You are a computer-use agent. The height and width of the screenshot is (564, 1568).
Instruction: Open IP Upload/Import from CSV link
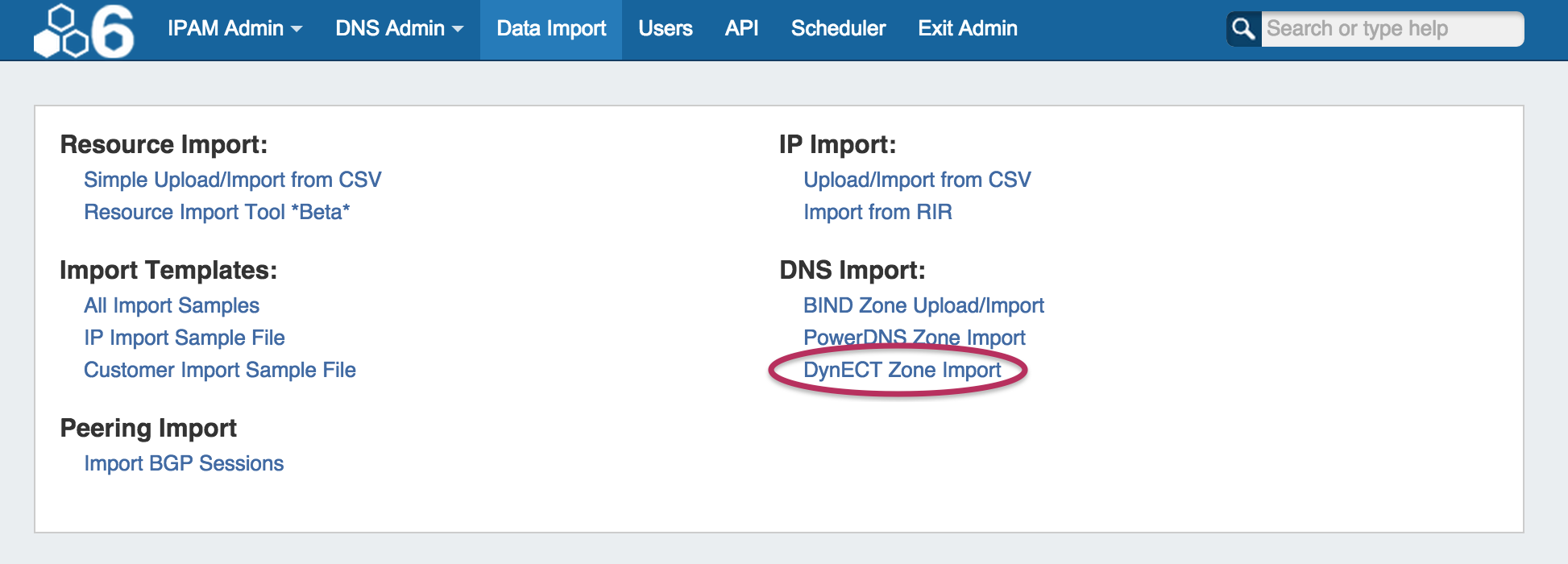(x=917, y=180)
